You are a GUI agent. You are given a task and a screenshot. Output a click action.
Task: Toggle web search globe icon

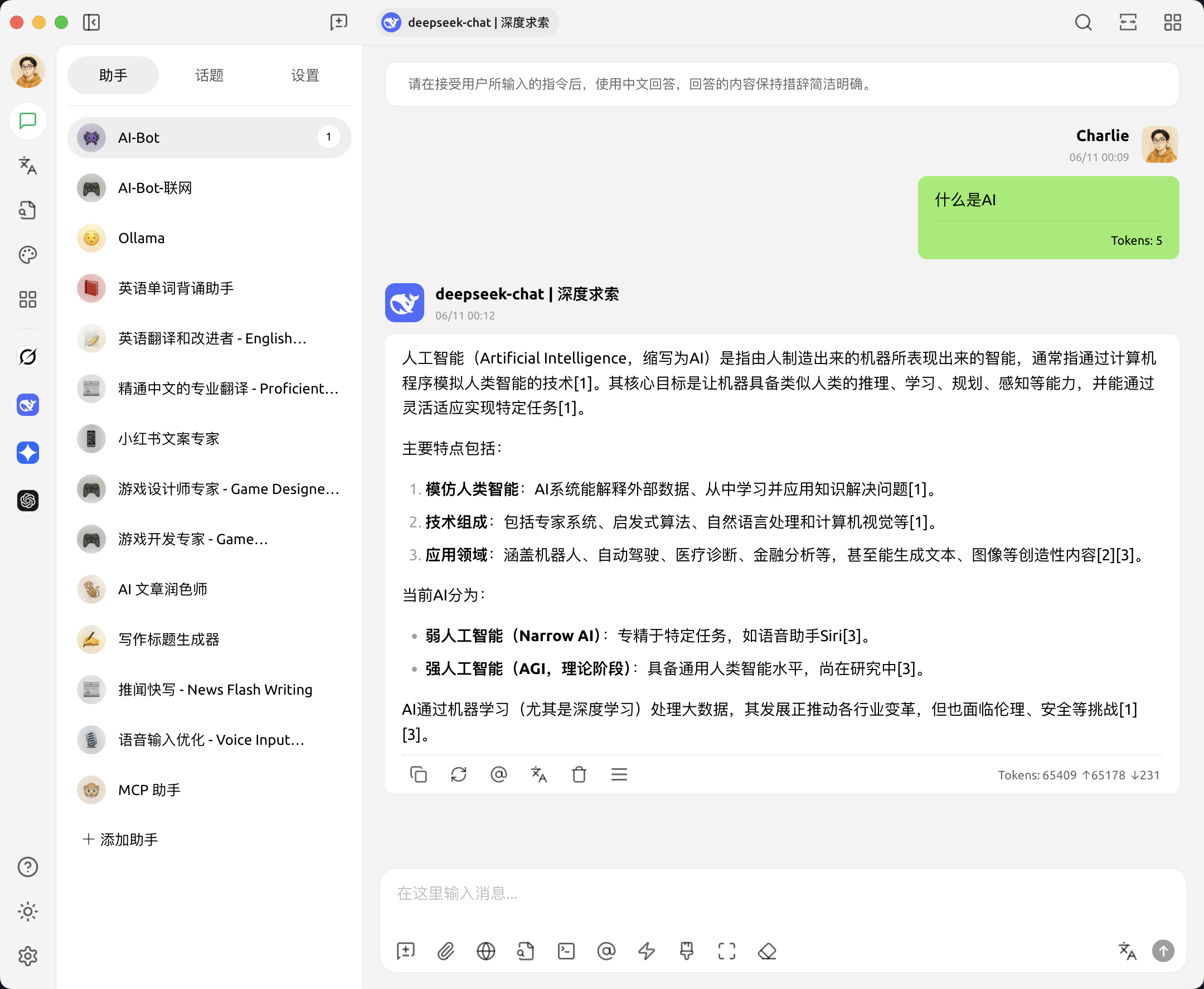[x=486, y=951]
